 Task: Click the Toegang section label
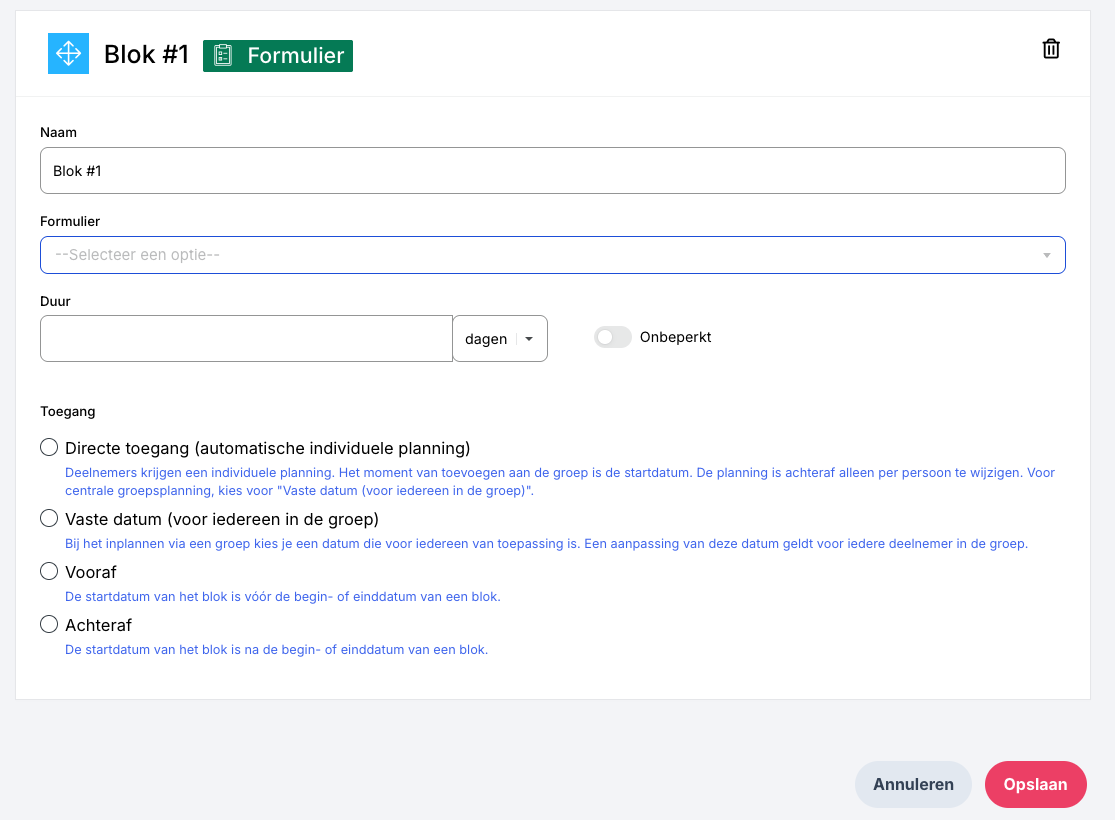pos(67,411)
